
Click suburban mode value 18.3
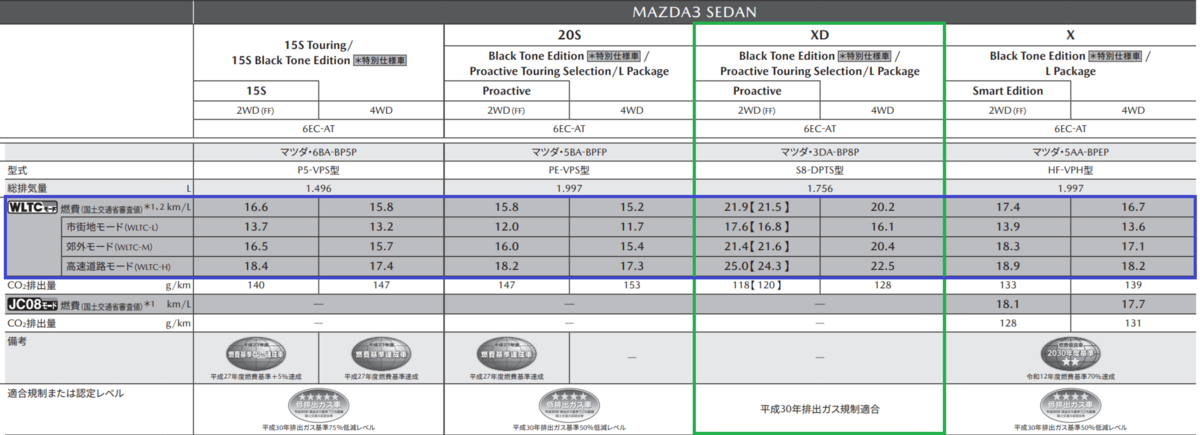(x=1008, y=247)
